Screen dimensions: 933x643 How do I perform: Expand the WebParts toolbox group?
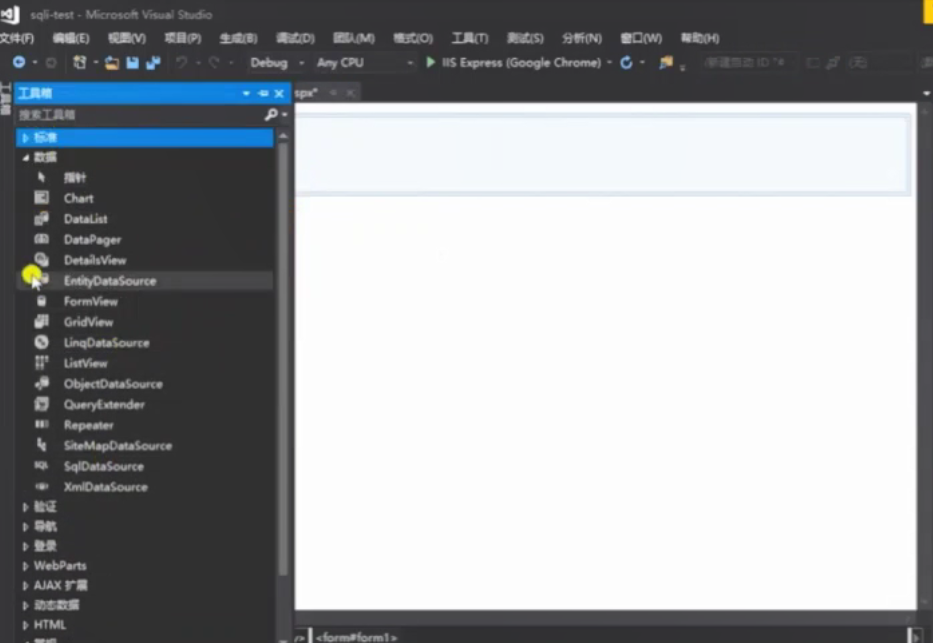coord(25,566)
